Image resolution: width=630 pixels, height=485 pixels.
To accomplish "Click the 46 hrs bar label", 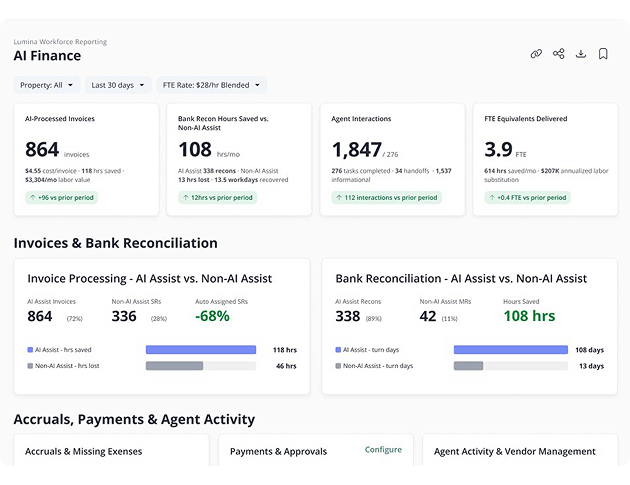I will click(x=286, y=366).
